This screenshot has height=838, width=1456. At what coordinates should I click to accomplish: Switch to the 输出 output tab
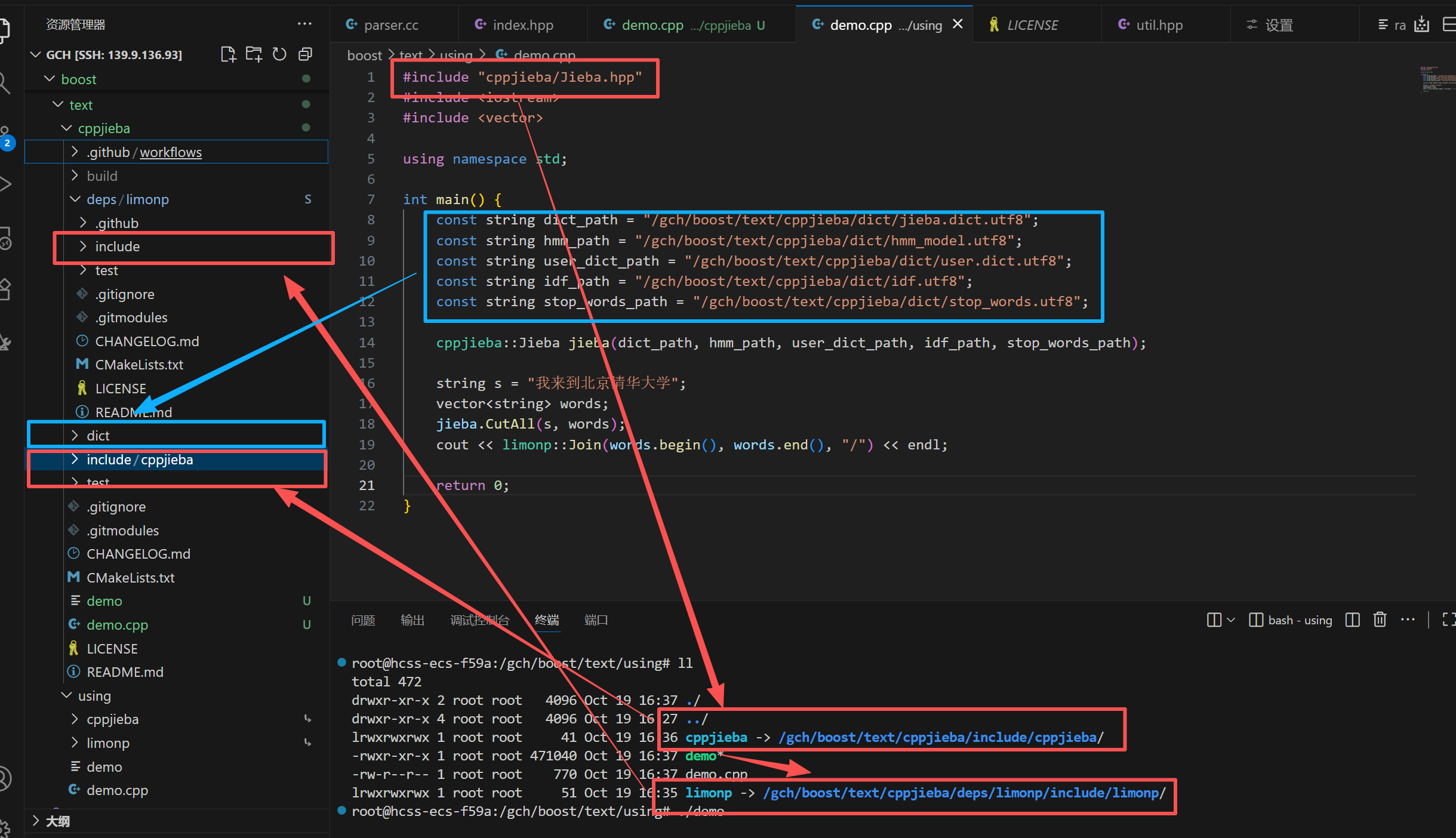(413, 620)
